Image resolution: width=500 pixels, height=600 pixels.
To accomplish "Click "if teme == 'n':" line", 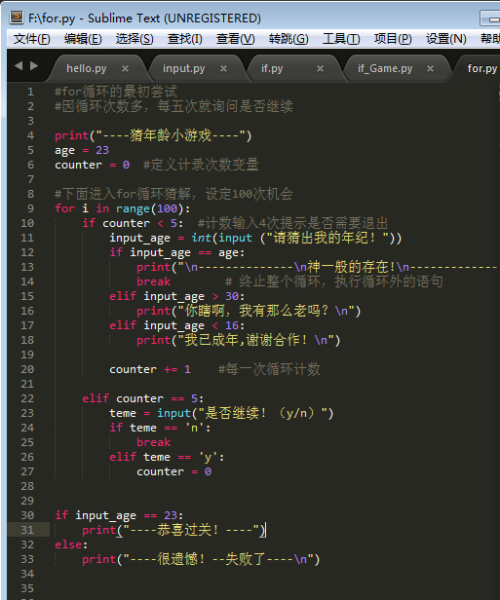I will coord(160,428).
